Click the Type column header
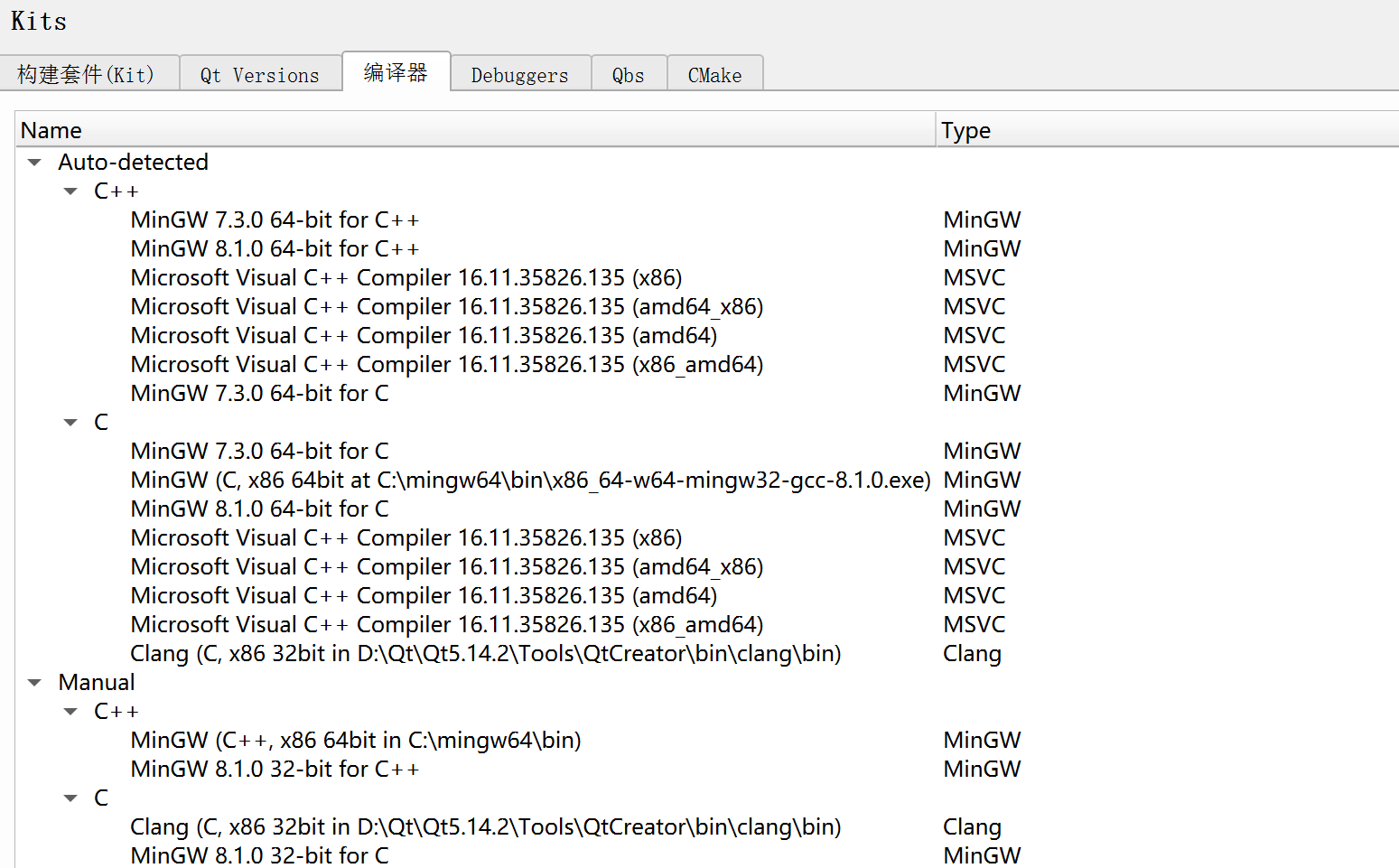 point(1168,130)
